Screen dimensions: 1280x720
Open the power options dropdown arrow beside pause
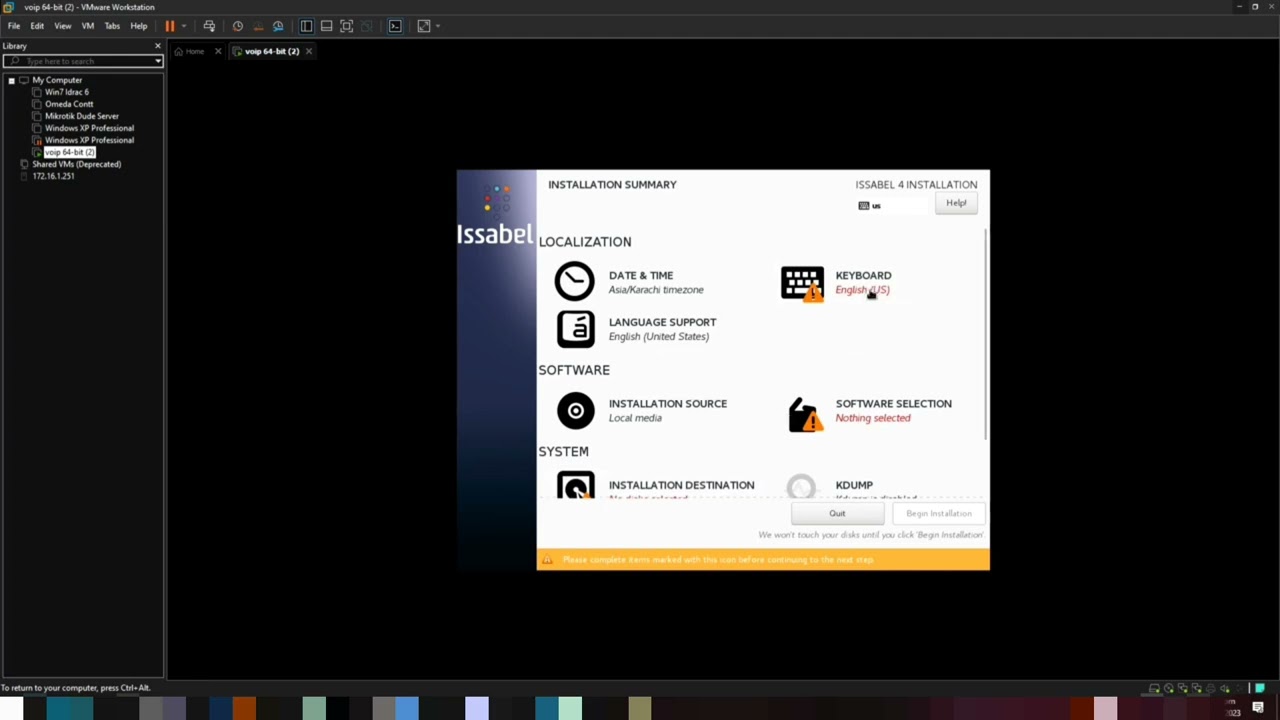pos(183,26)
